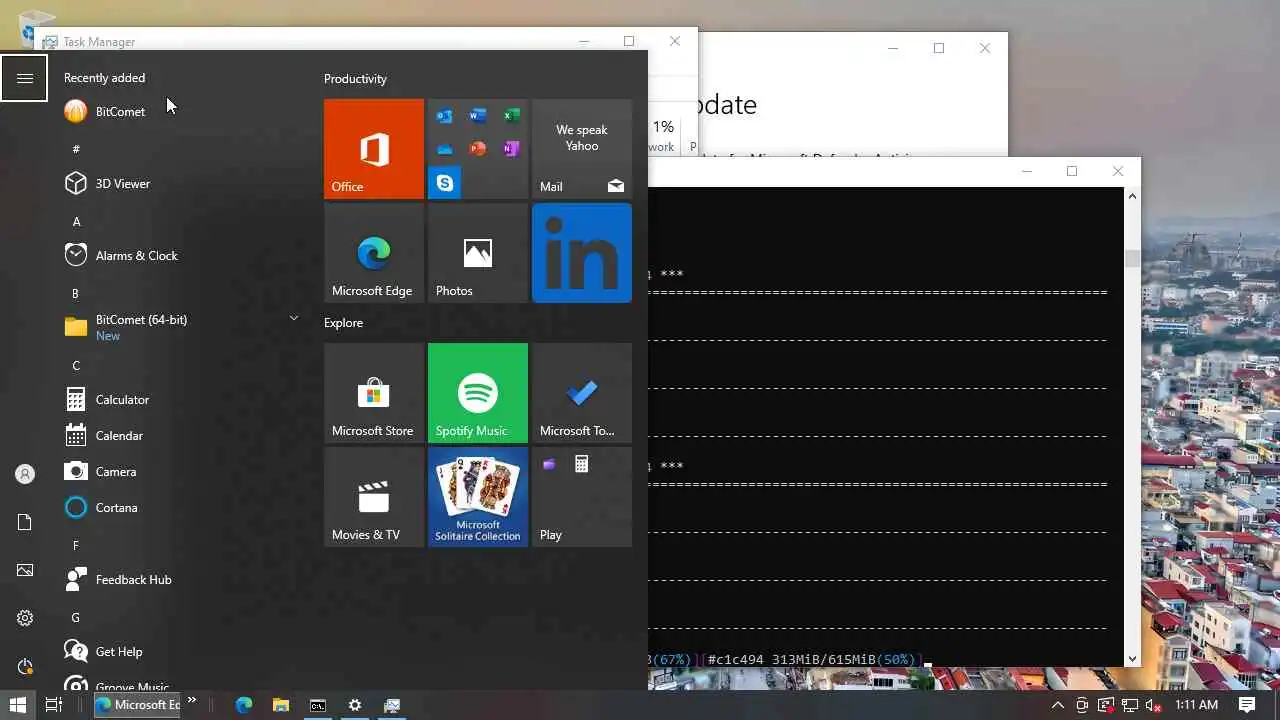Open Cortana from app list

click(180, 508)
